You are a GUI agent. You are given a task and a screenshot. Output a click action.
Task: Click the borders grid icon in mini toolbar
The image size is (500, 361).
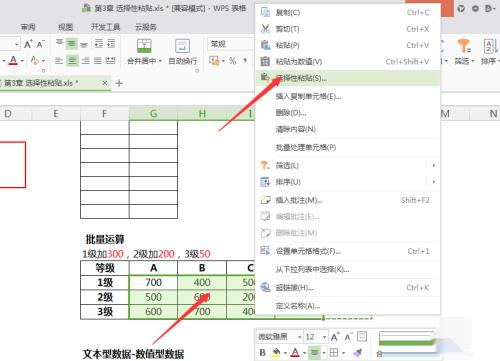pos(334,352)
